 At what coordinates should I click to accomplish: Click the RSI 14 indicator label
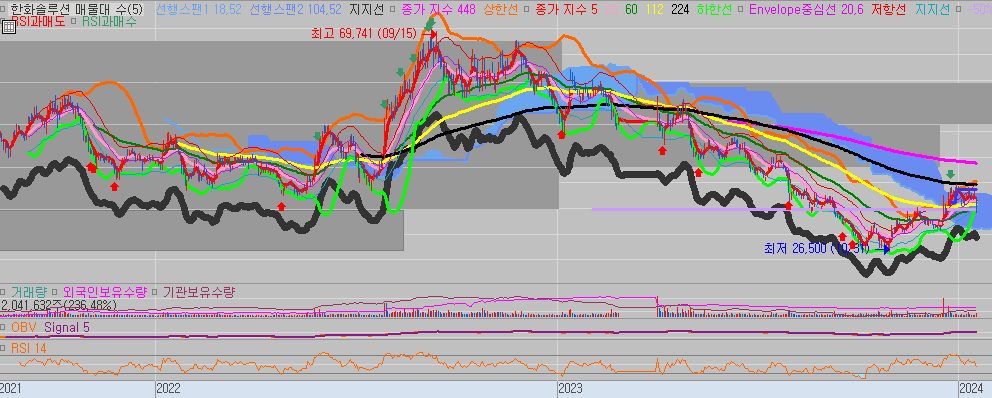(x=28, y=348)
